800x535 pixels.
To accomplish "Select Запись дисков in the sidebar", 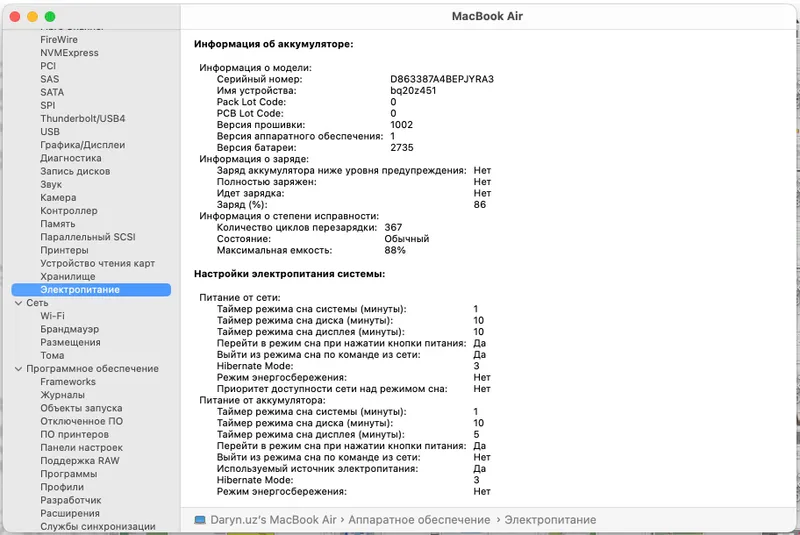I will tap(75, 171).
